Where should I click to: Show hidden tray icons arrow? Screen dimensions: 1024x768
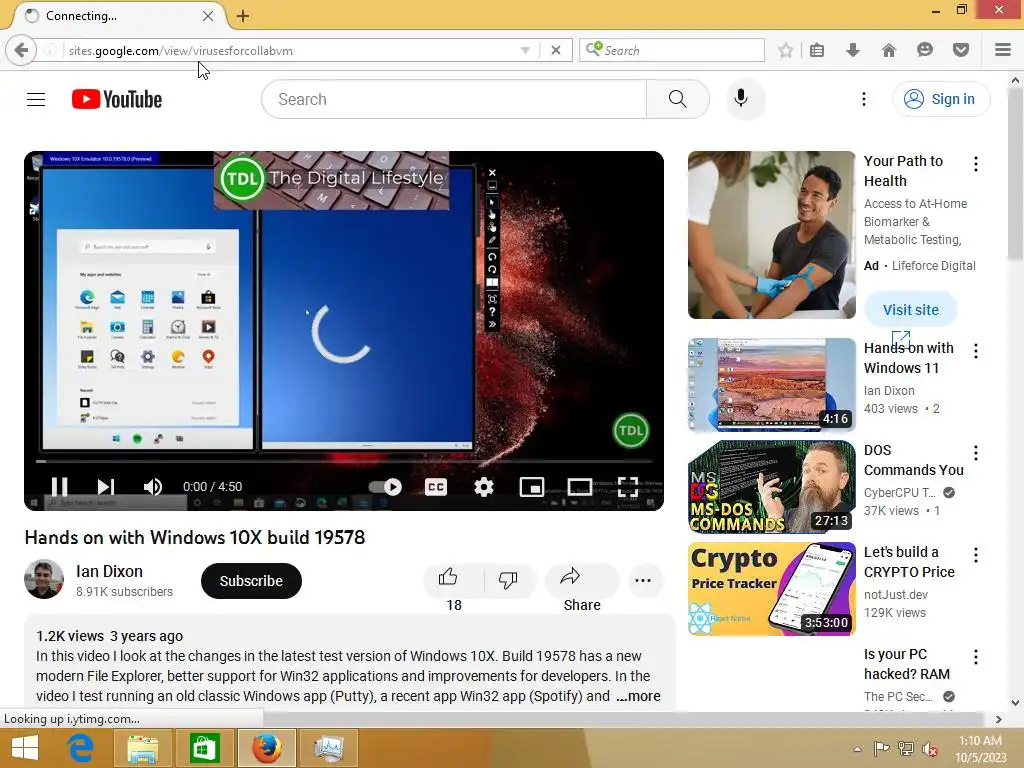(857, 749)
